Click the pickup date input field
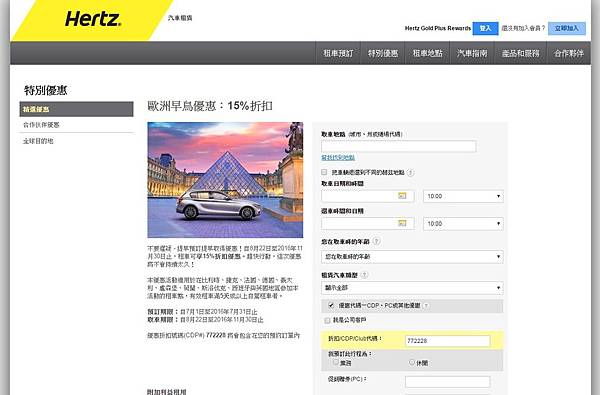Image resolution: width=600 pixels, height=395 pixels. point(368,196)
